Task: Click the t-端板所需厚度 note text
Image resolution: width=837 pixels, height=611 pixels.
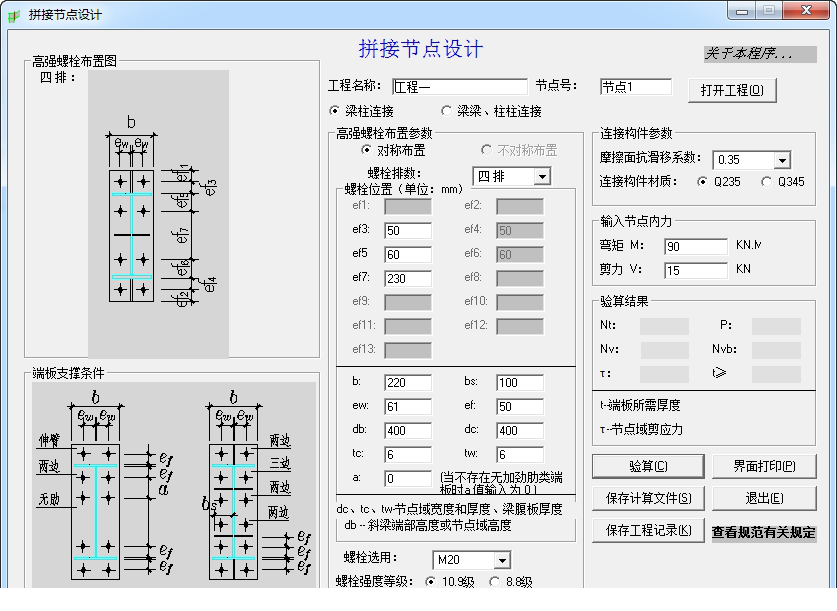Action: (x=640, y=406)
